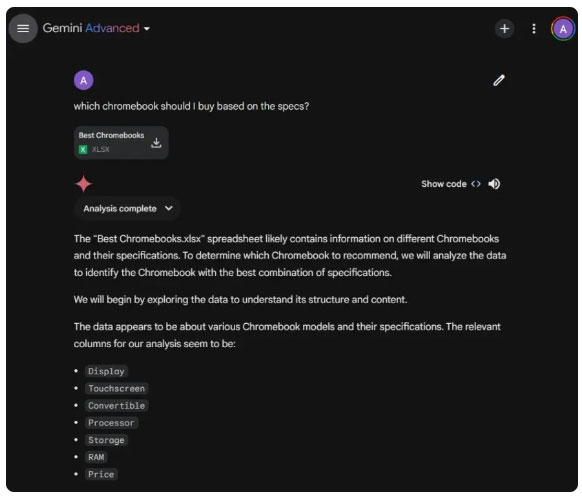This screenshot has width=582, height=498.
Task: Click the Processor column tag
Action: click(x=111, y=423)
